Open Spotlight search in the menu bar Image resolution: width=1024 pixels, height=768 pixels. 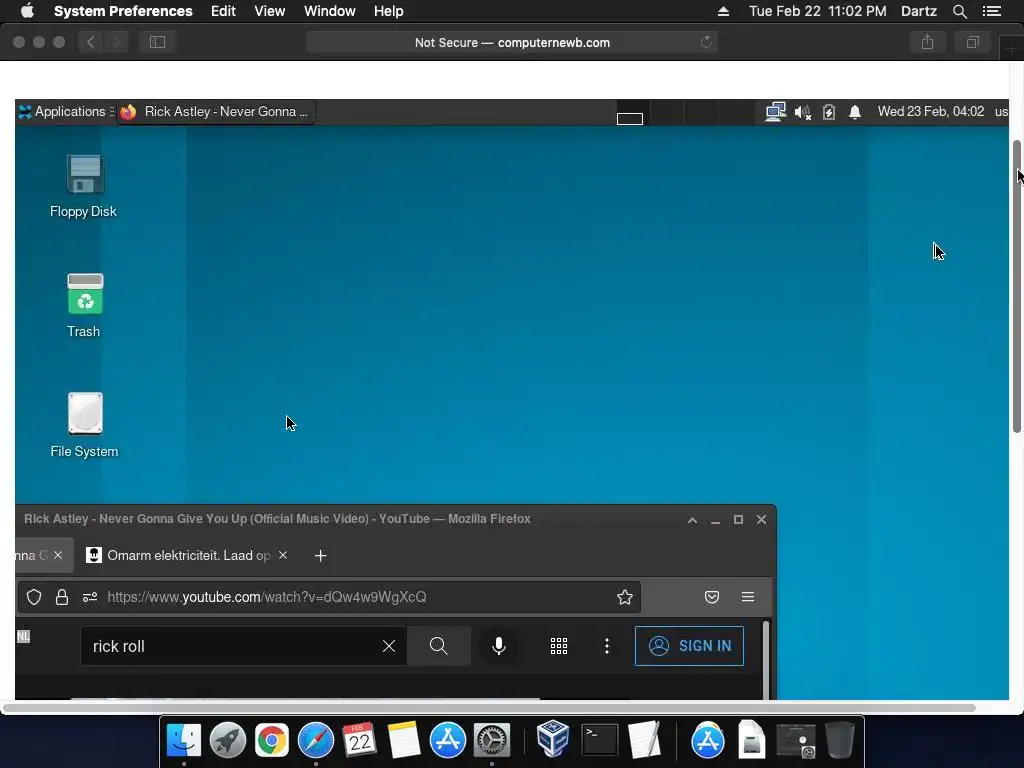click(x=960, y=11)
